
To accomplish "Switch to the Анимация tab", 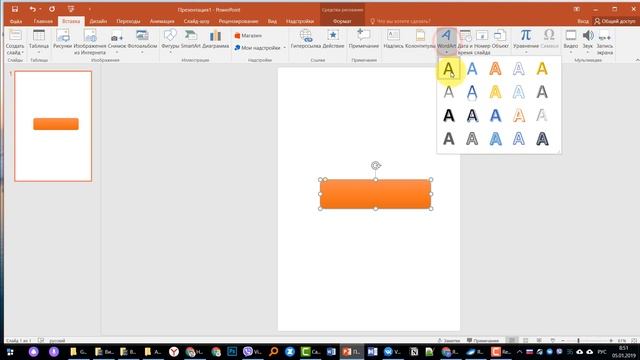I will click(x=162, y=21).
